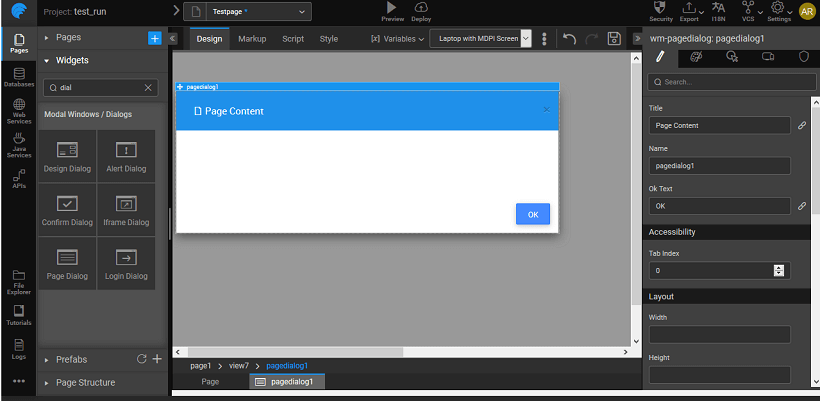The width and height of the screenshot is (820, 401).
Task: Click the Deploy cloud icon
Action: point(421,11)
